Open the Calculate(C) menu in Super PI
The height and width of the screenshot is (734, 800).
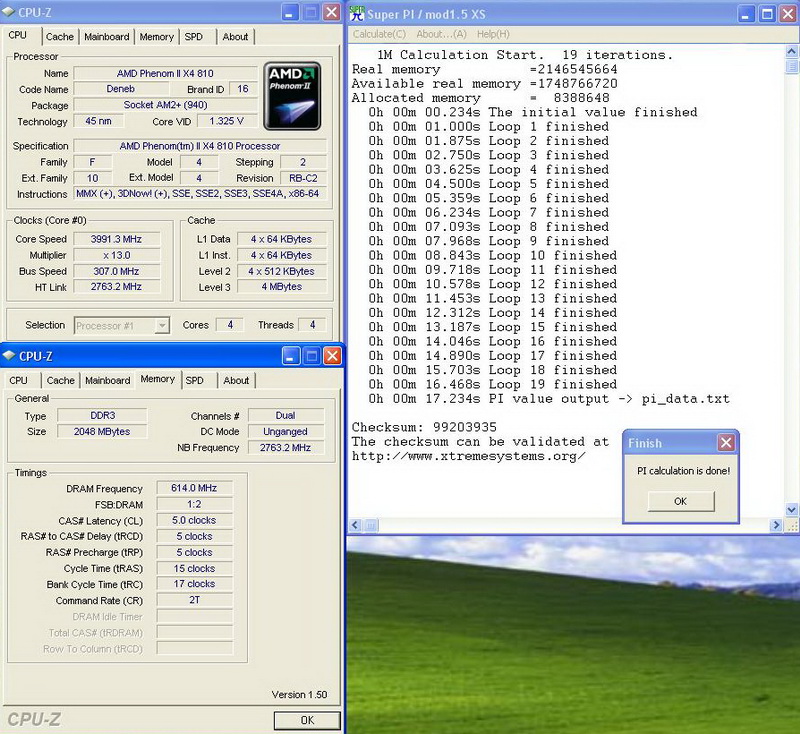(x=380, y=34)
